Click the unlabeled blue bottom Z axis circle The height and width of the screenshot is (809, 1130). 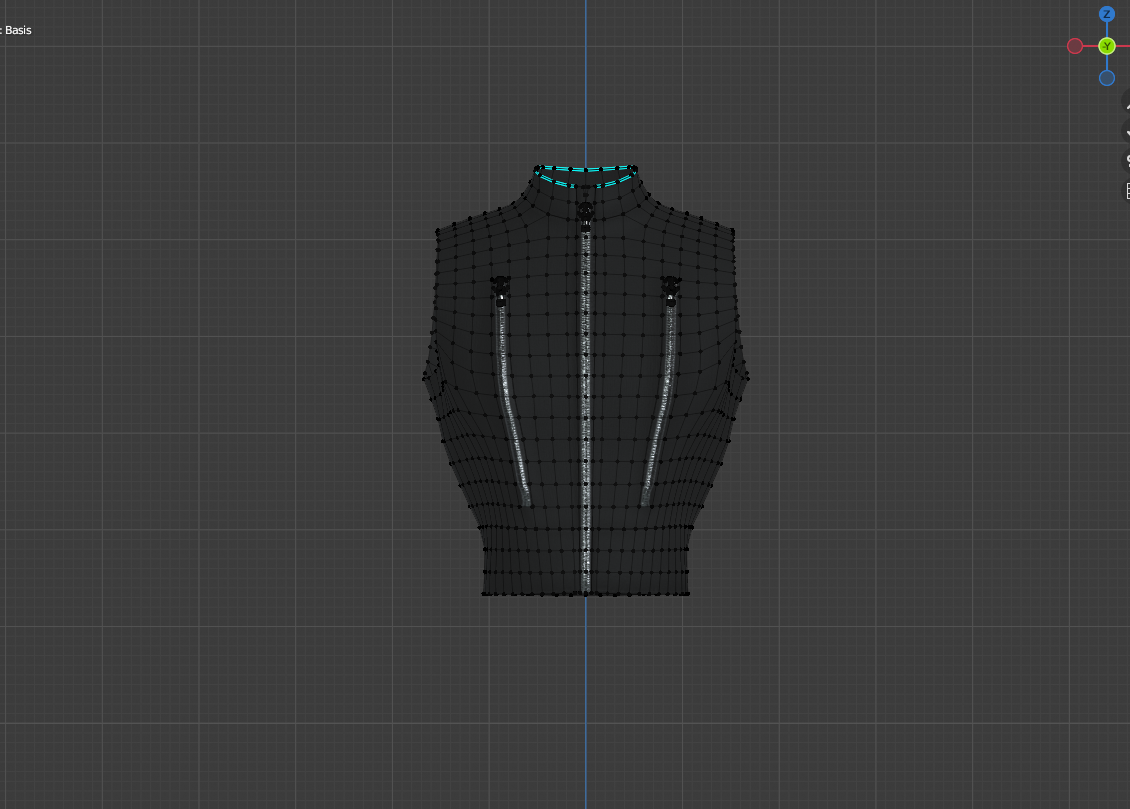click(x=1107, y=78)
